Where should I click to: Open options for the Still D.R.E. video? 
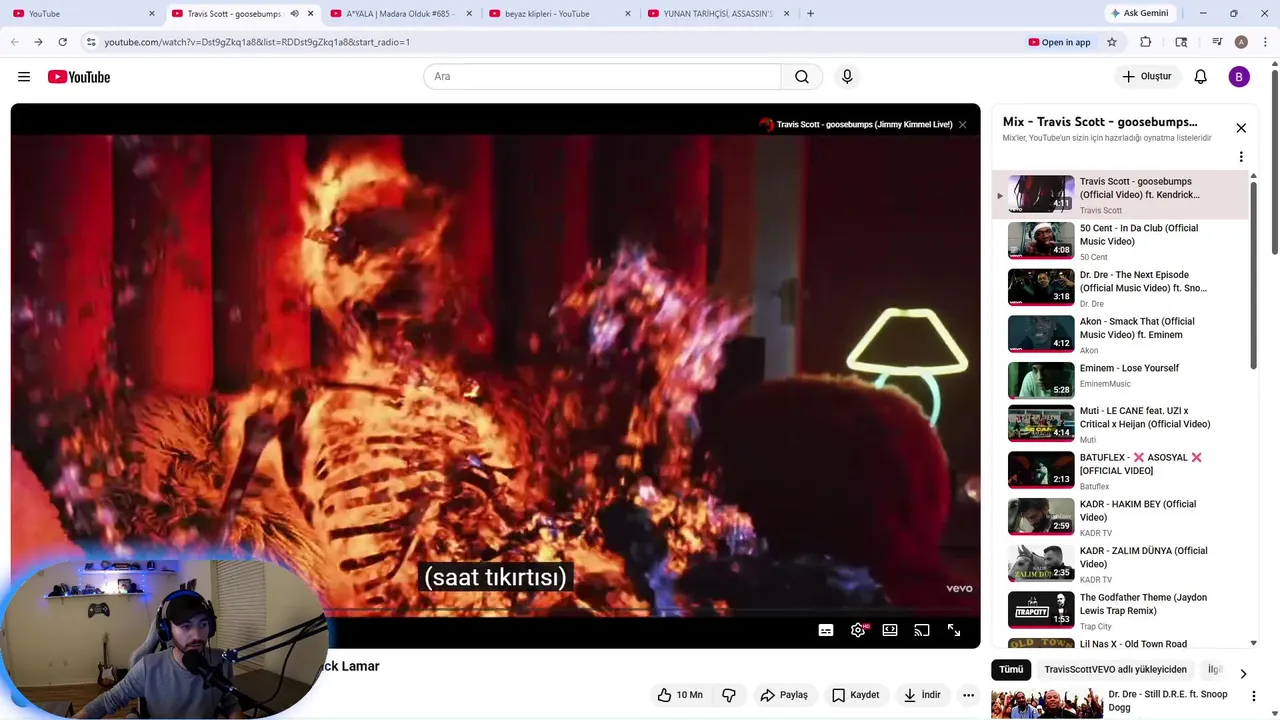[1254, 695]
